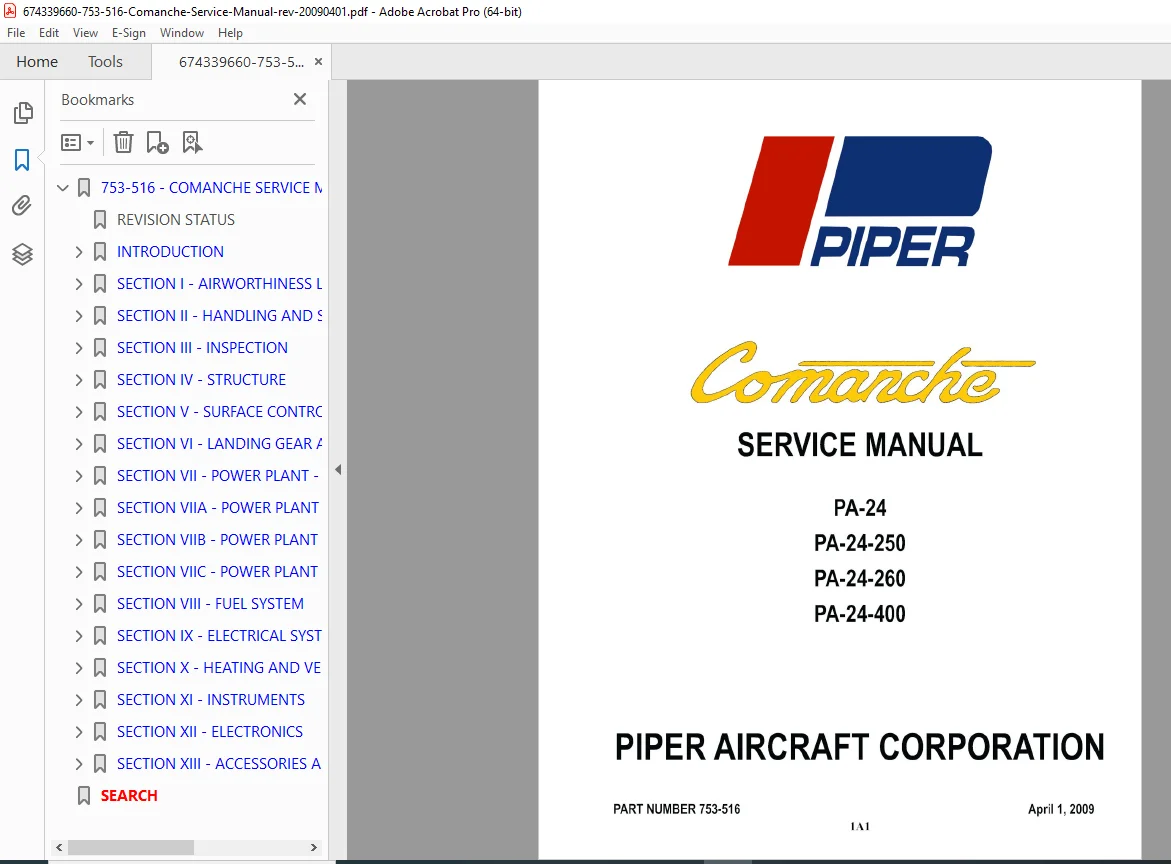Expand SECTION V - SURFACE CONTROLS bookmark

click(79, 412)
